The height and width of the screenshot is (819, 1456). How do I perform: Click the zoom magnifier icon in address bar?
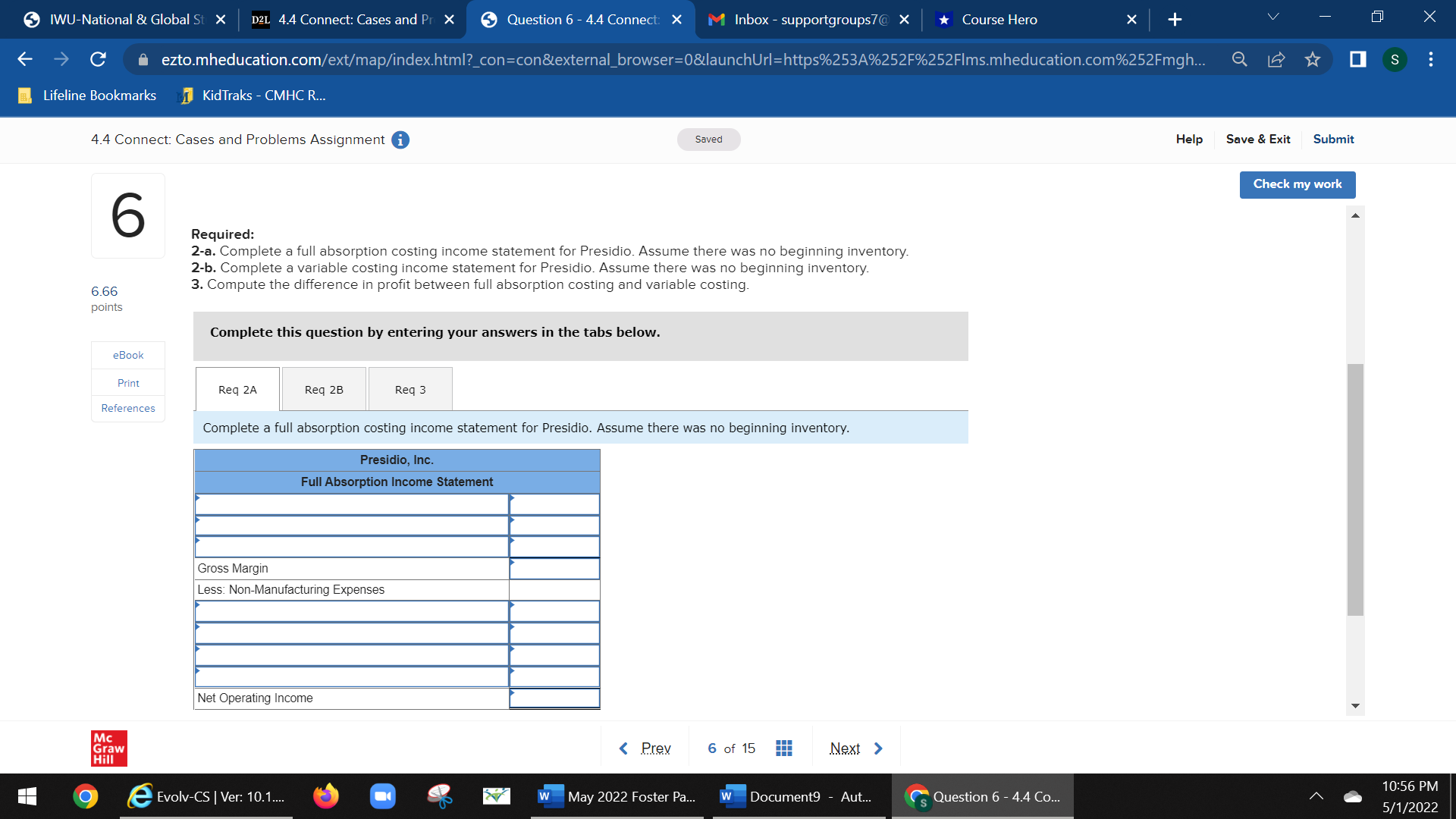click(1239, 59)
